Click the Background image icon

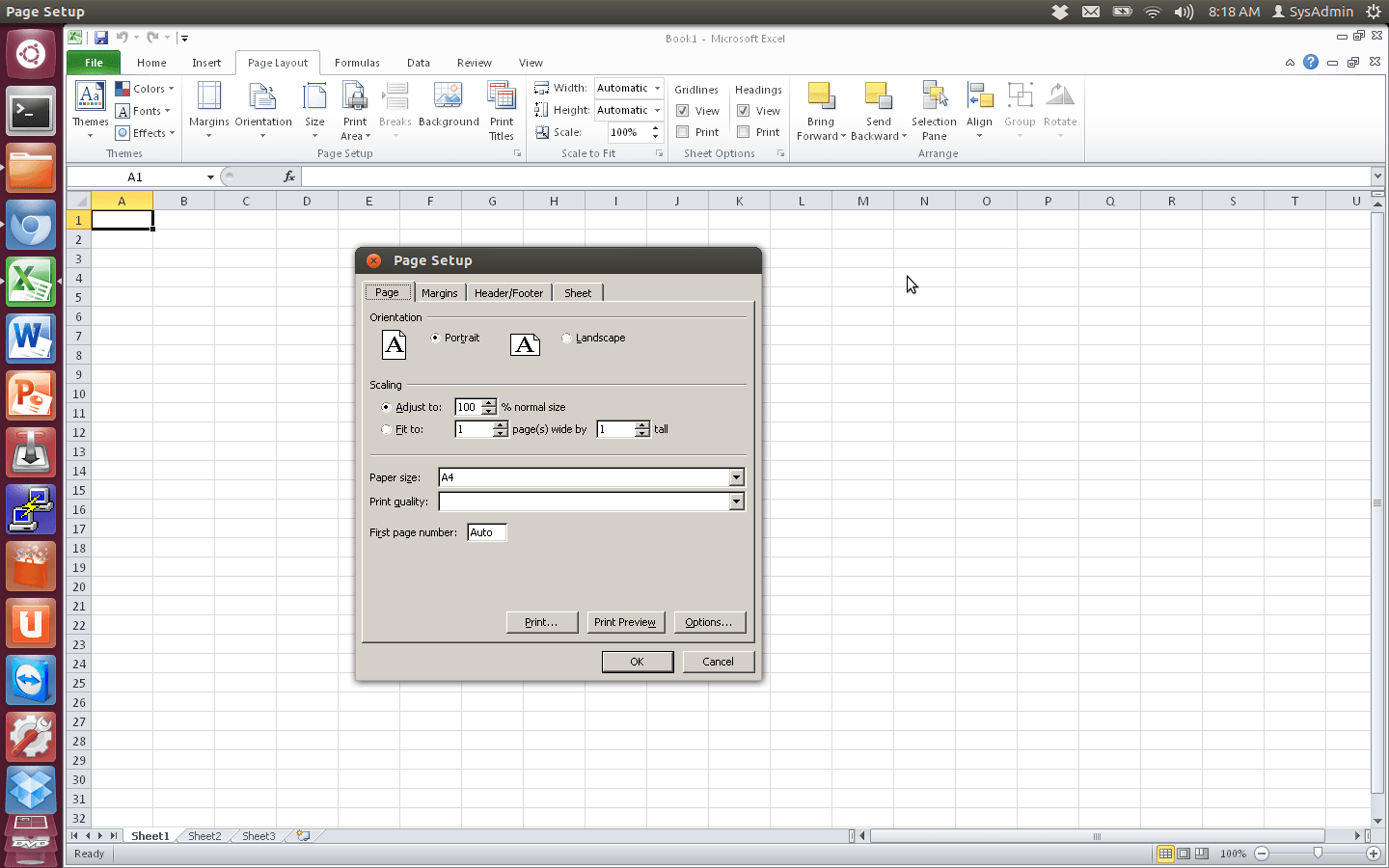(x=449, y=96)
